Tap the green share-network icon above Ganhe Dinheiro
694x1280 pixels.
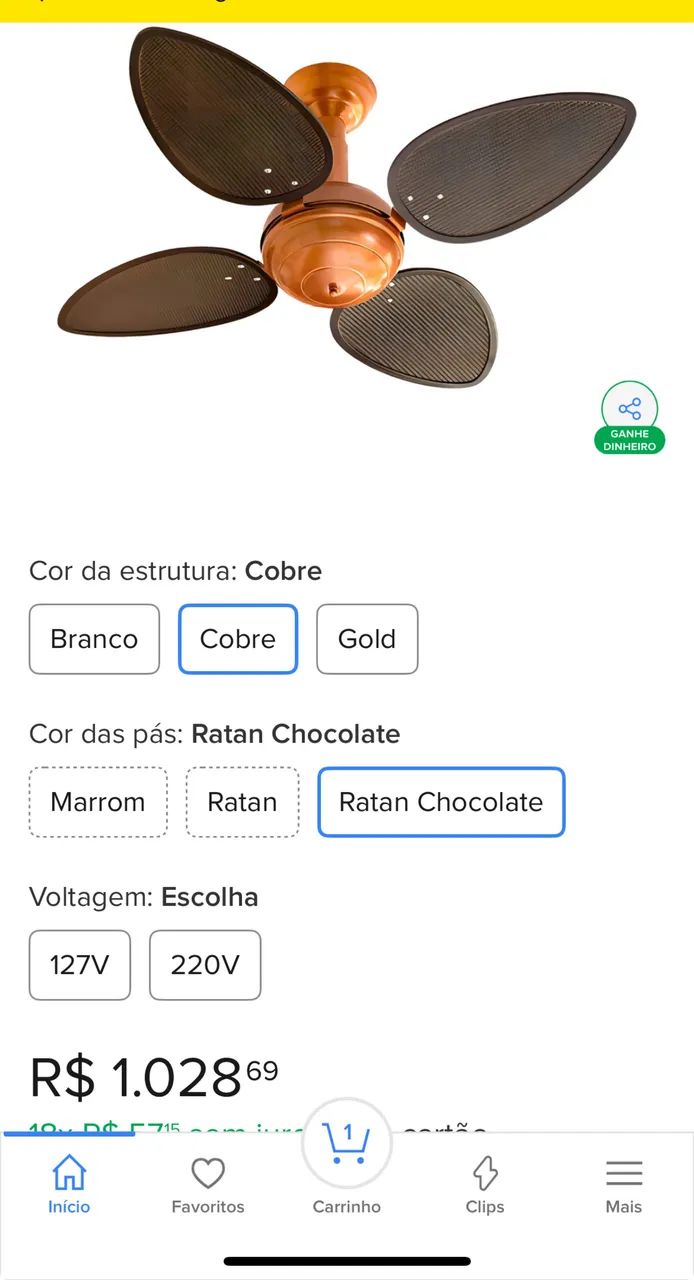pos(629,406)
